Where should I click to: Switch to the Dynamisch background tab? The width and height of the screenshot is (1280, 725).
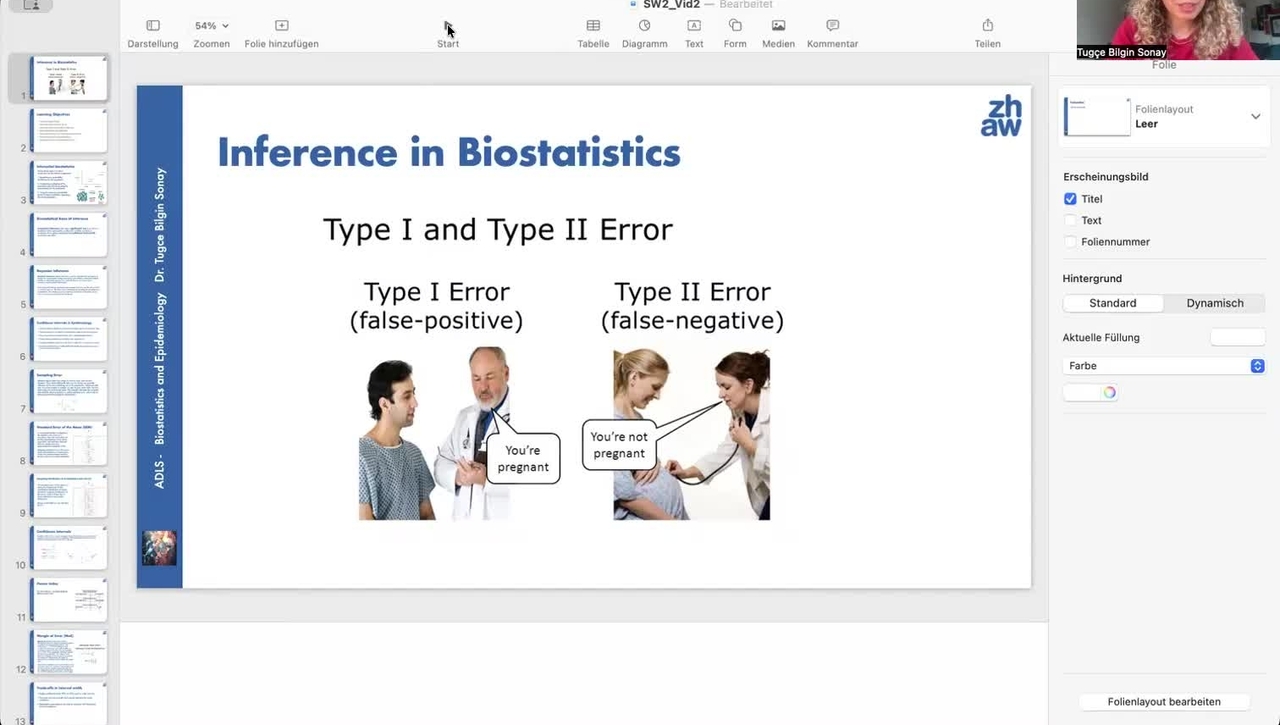[x=1214, y=303]
